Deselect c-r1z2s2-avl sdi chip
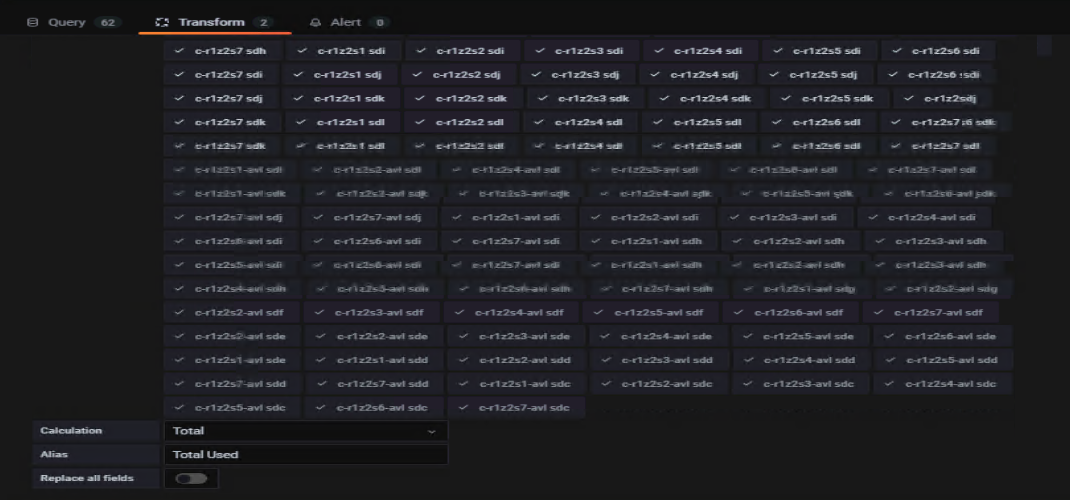 [647, 217]
